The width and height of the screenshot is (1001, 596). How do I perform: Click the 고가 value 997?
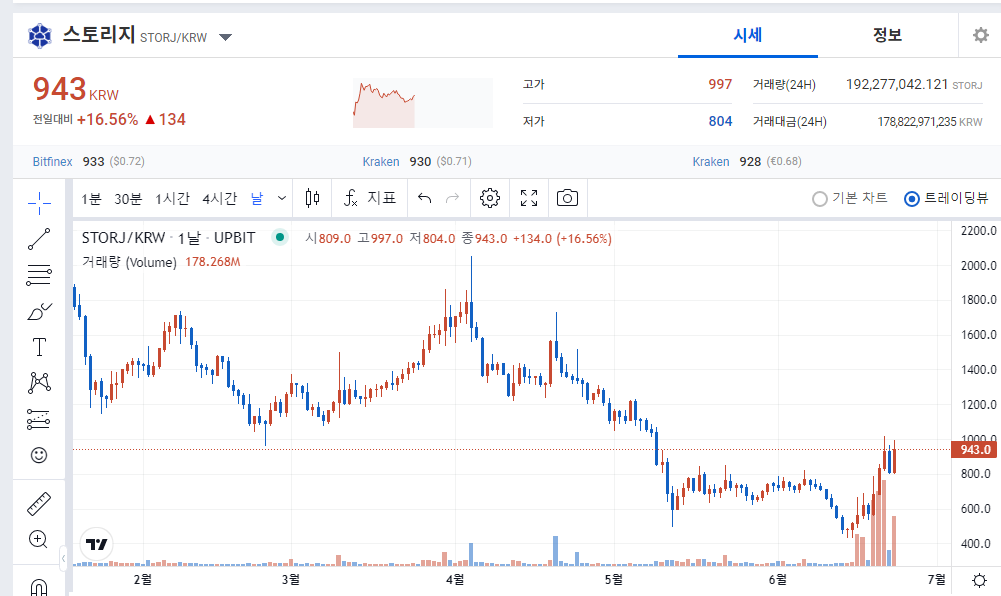719,84
